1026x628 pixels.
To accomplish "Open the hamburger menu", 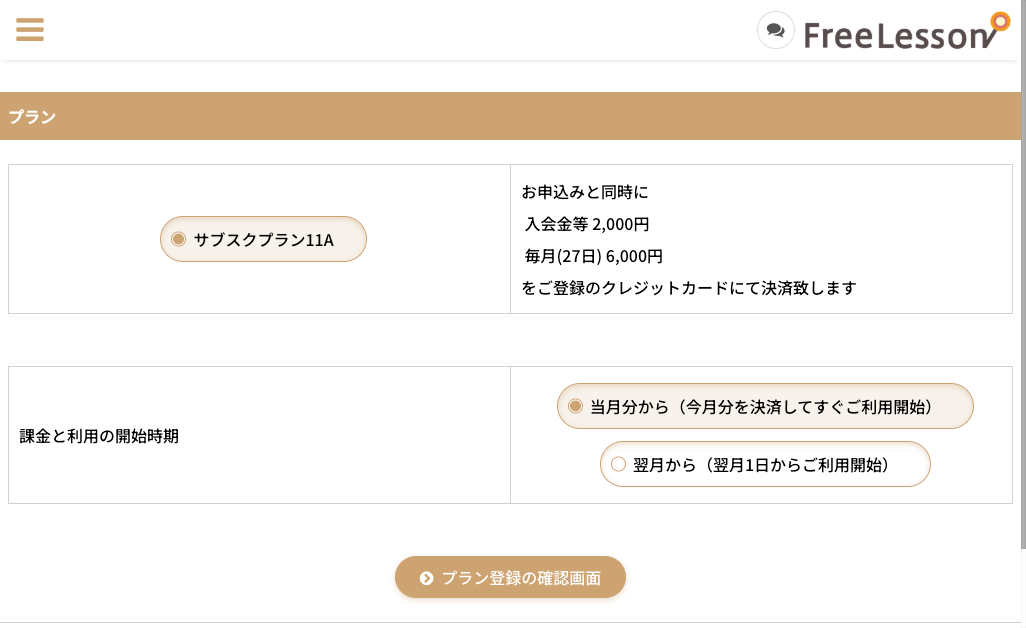I will point(29,29).
